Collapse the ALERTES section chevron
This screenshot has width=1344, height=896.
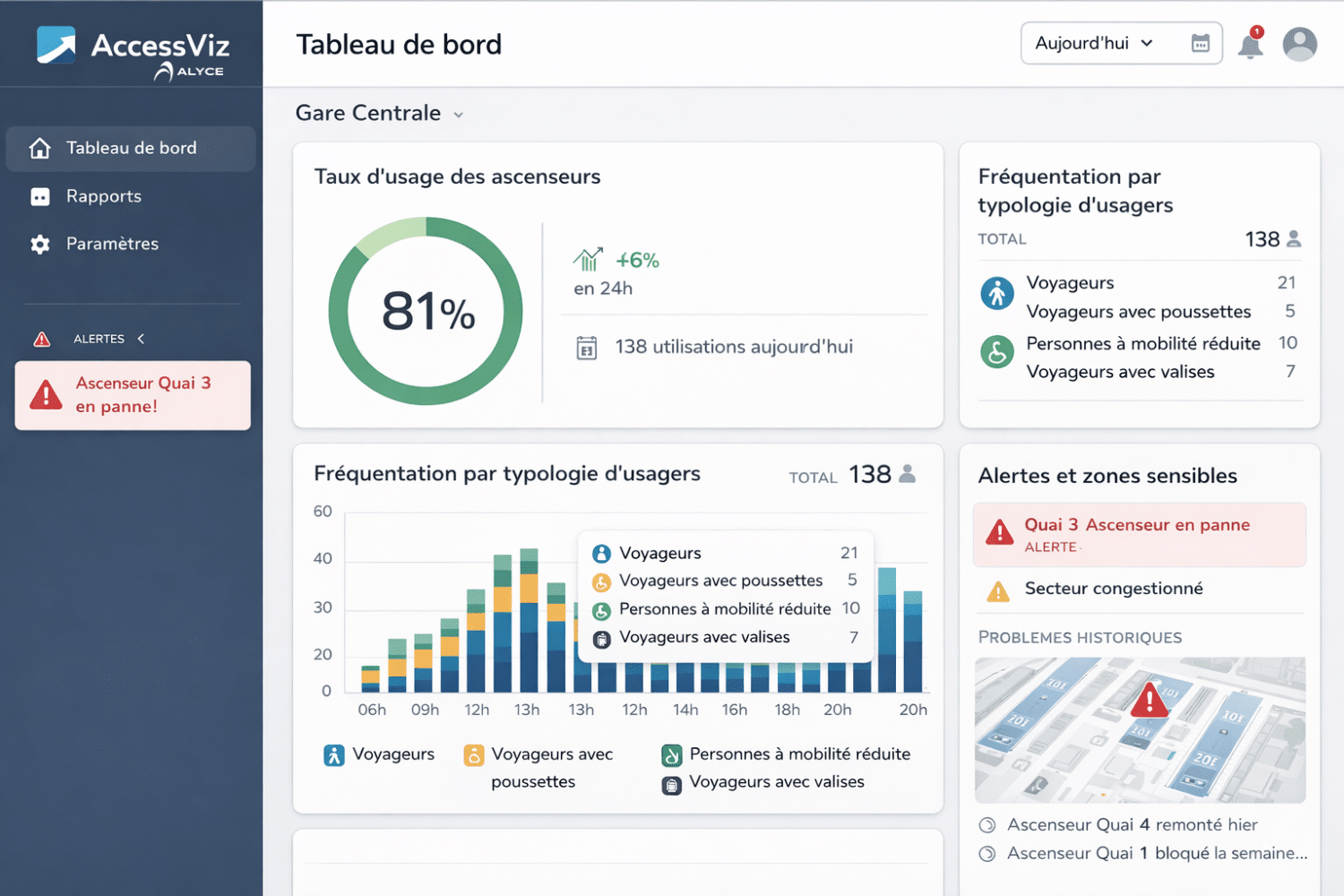coord(141,339)
